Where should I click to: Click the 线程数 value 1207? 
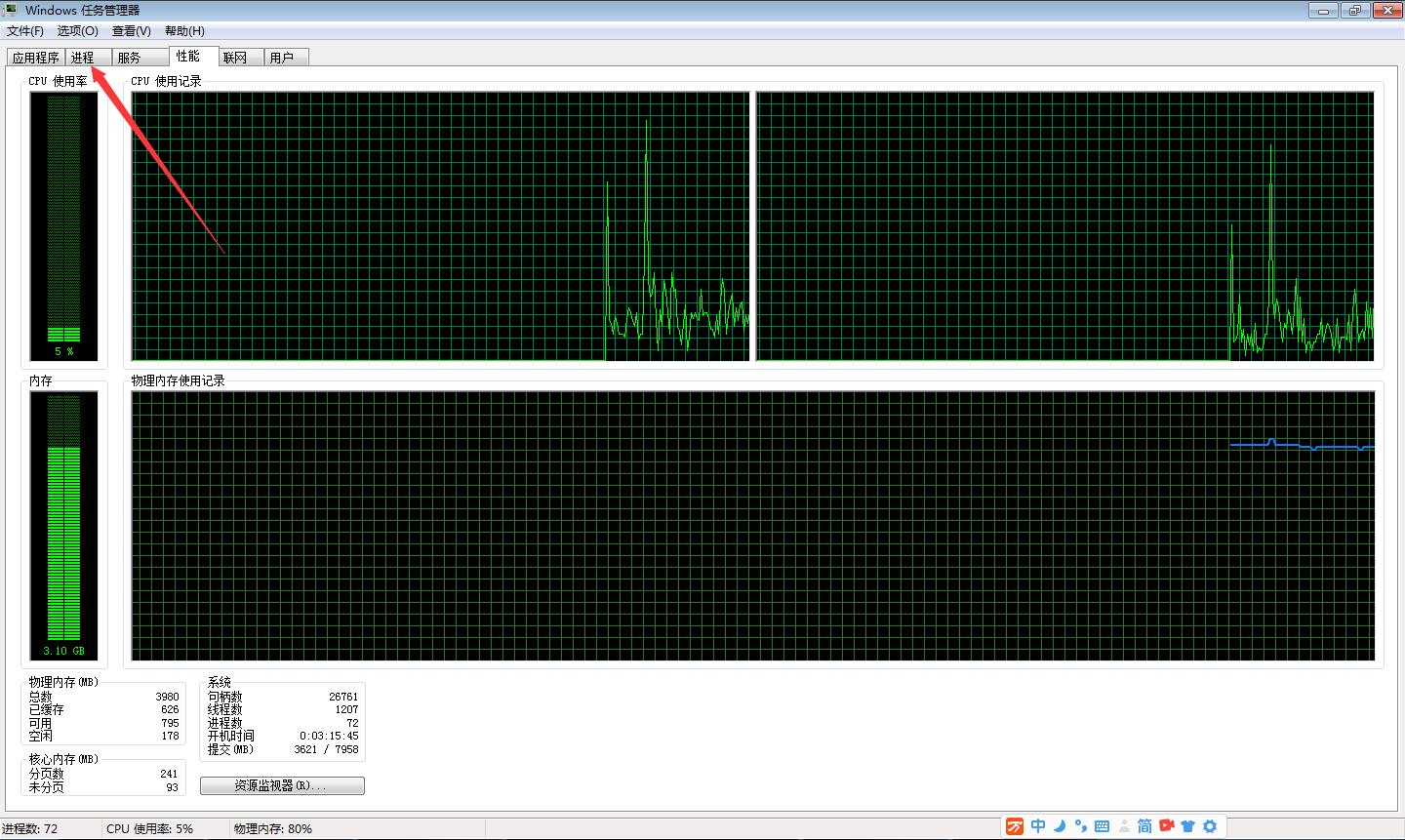[x=346, y=709]
